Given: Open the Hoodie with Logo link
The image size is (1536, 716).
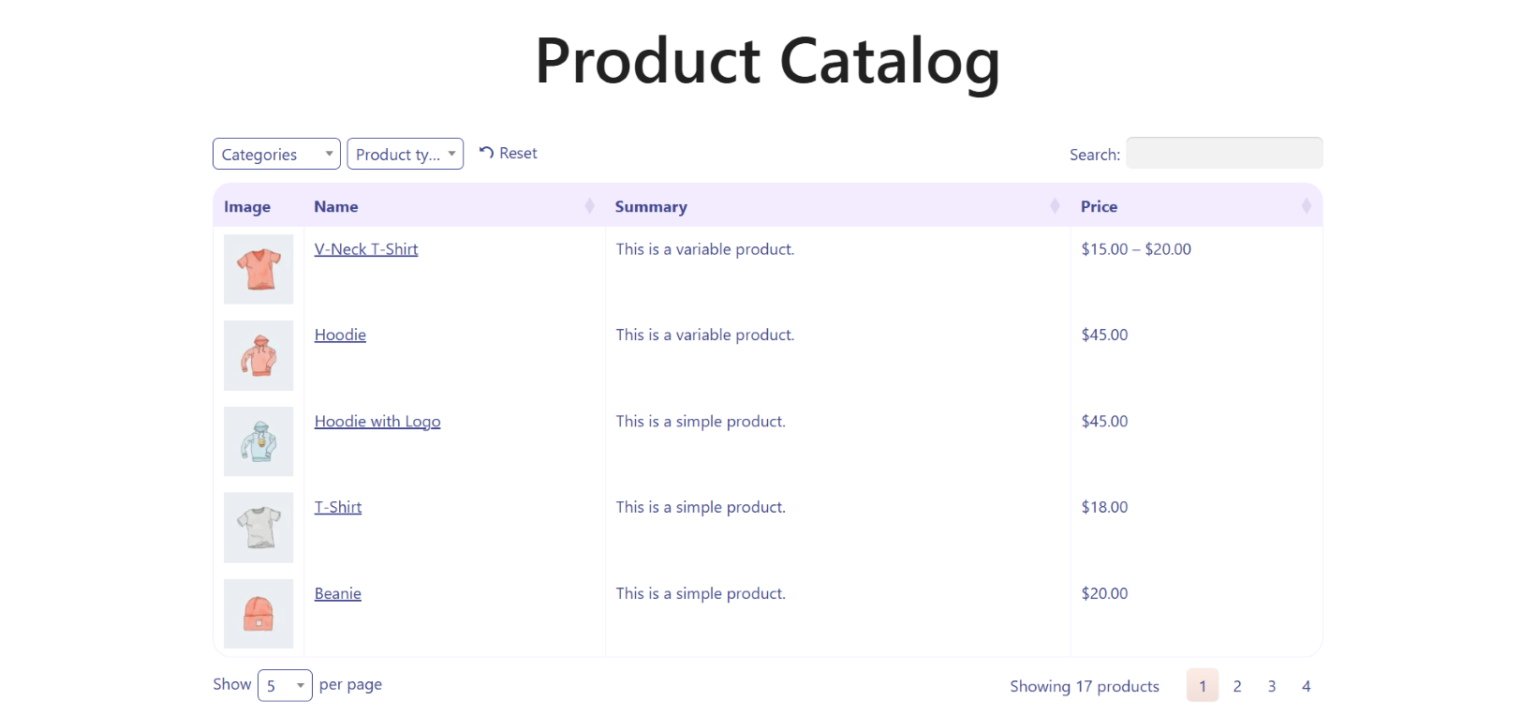Looking at the screenshot, I should (x=377, y=421).
